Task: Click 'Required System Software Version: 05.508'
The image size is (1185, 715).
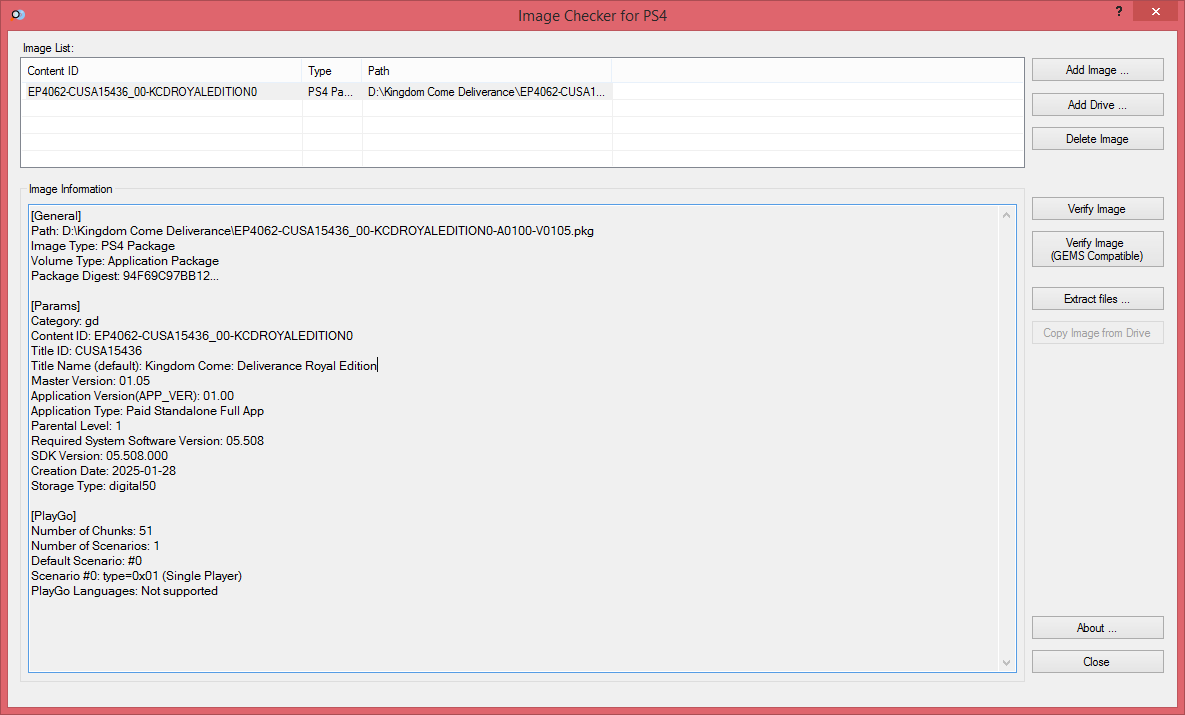Action: pos(147,441)
